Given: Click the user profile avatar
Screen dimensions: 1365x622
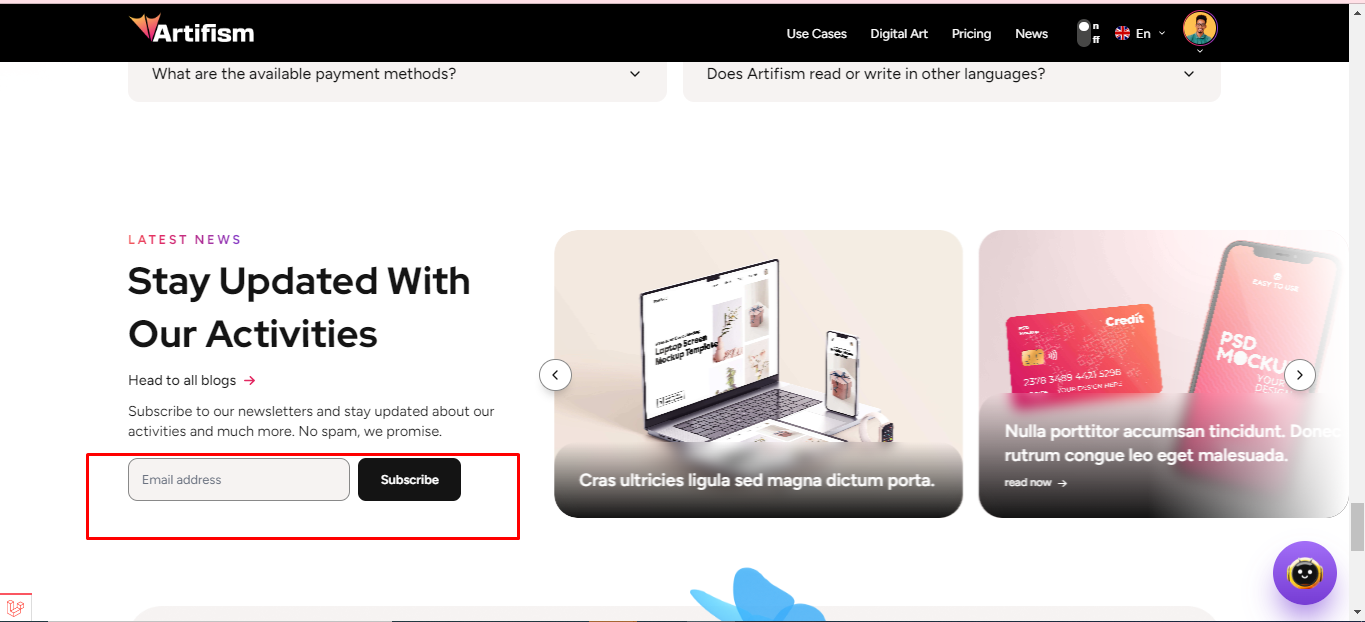Looking at the screenshot, I should coord(1199,29).
